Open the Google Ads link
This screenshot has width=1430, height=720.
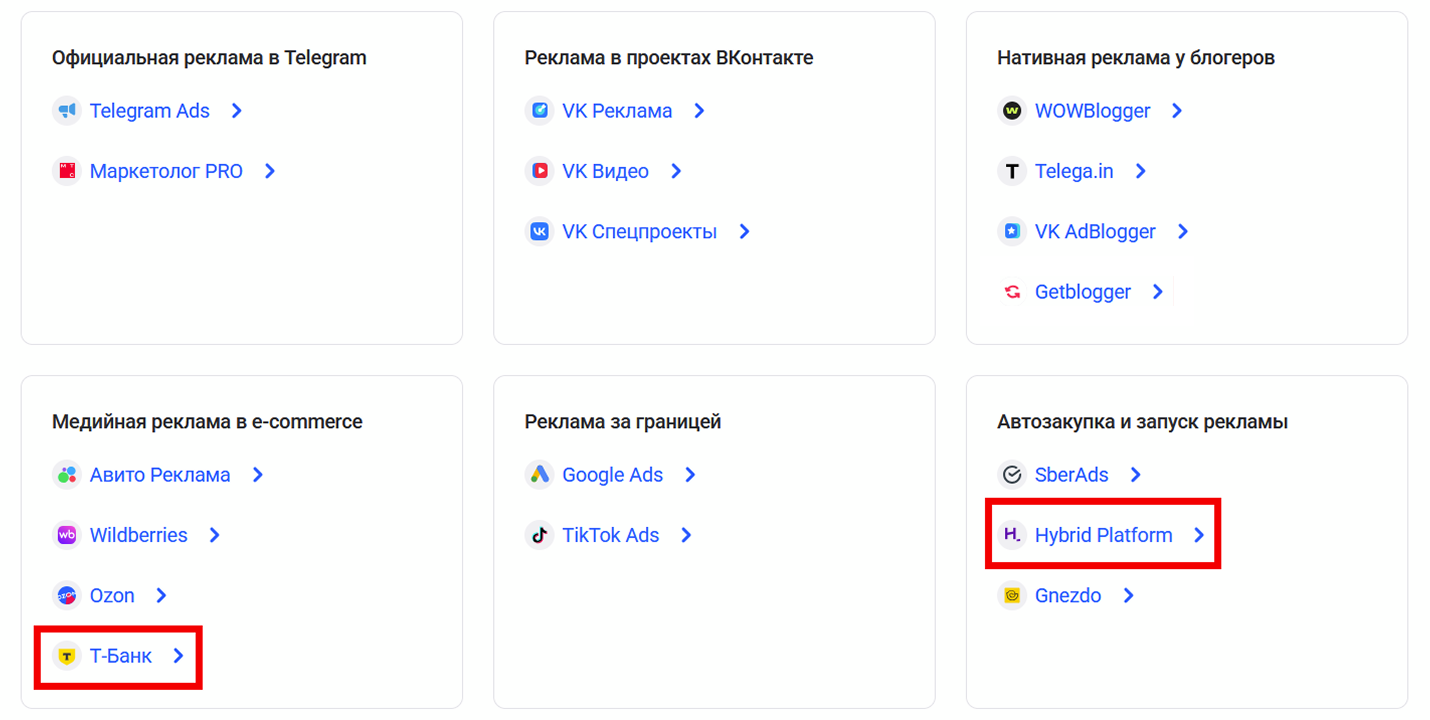[x=612, y=475]
